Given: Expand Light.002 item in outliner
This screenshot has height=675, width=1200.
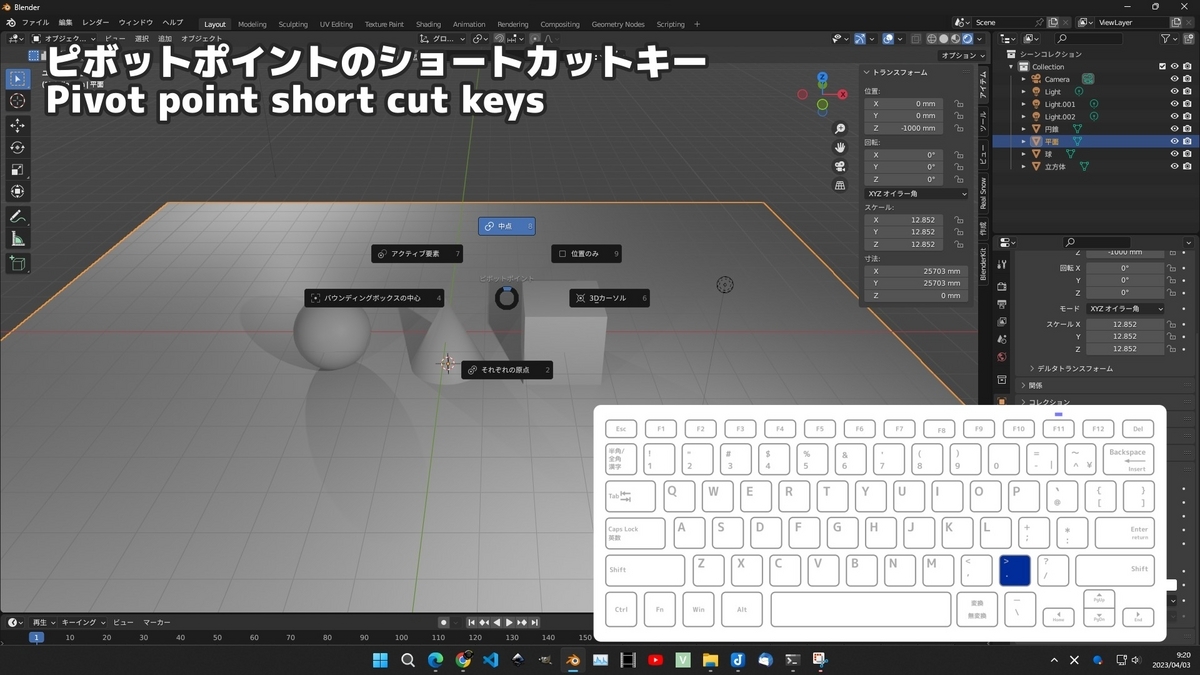Looking at the screenshot, I should coord(1024,117).
